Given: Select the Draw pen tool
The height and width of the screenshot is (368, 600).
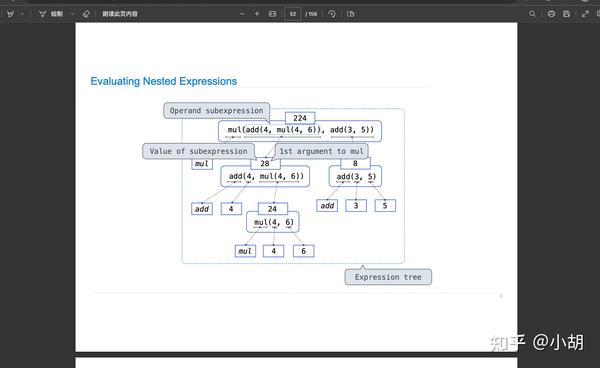Looking at the screenshot, I should [51, 14].
